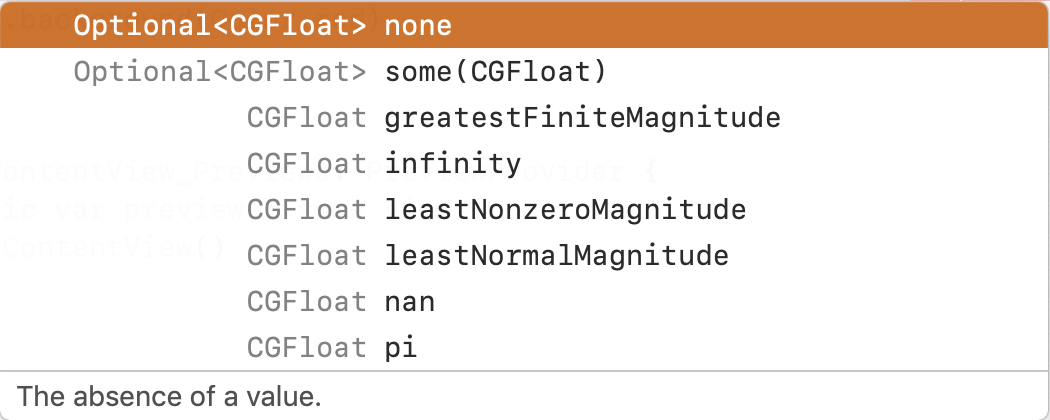This screenshot has width=1050, height=420.
Task: Click the faded "ic var preview" code text
Action: click(120, 210)
